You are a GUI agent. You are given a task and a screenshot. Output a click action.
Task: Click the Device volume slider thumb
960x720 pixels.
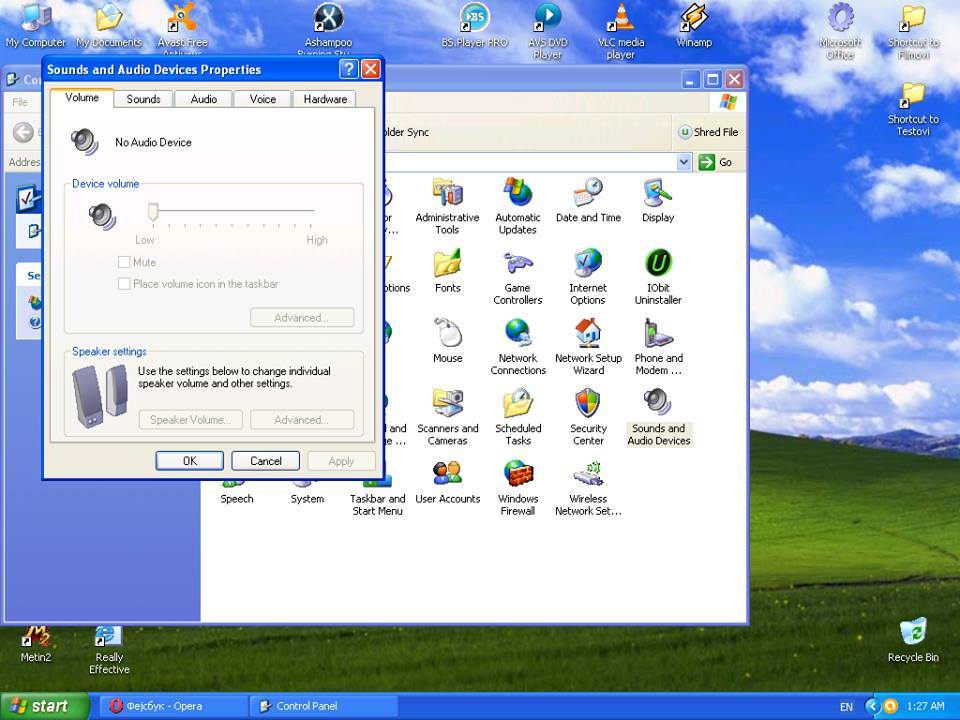pyautogui.click(x=153, y=211)
